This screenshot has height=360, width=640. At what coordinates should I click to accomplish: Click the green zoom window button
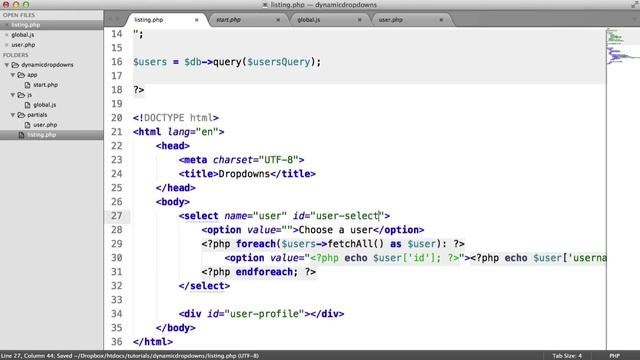26,5
